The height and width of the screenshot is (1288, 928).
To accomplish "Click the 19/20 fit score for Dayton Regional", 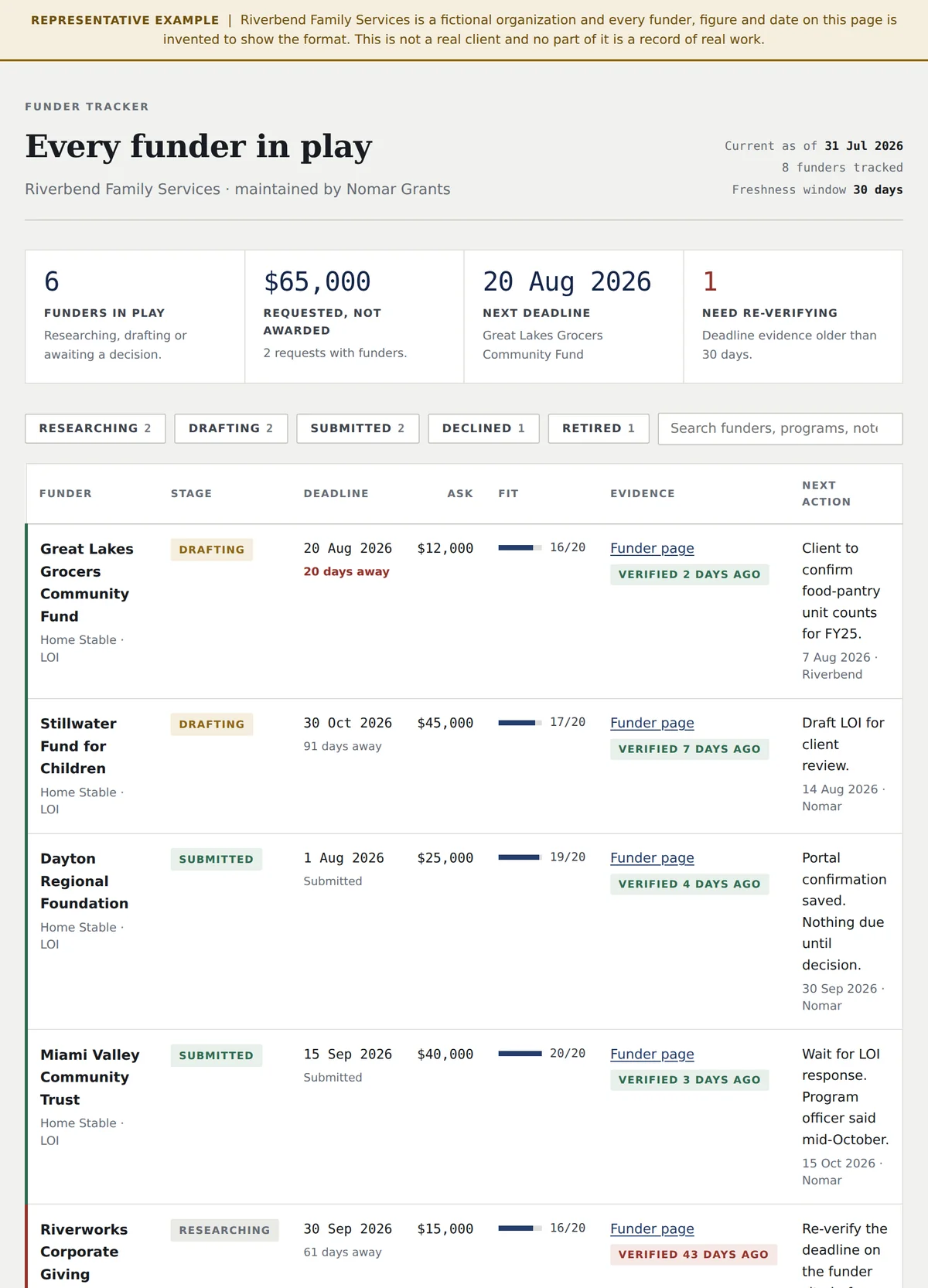I will point(568,857).
